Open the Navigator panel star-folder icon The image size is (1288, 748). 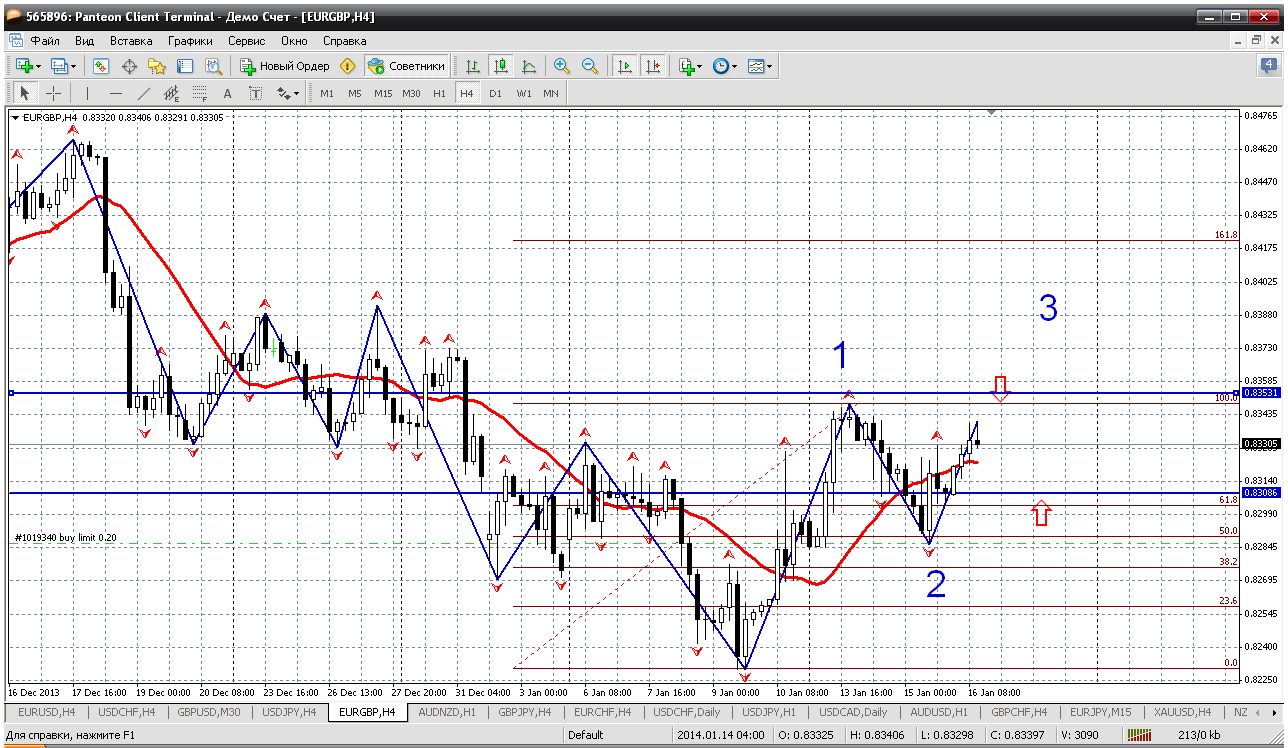pos(157,66)
